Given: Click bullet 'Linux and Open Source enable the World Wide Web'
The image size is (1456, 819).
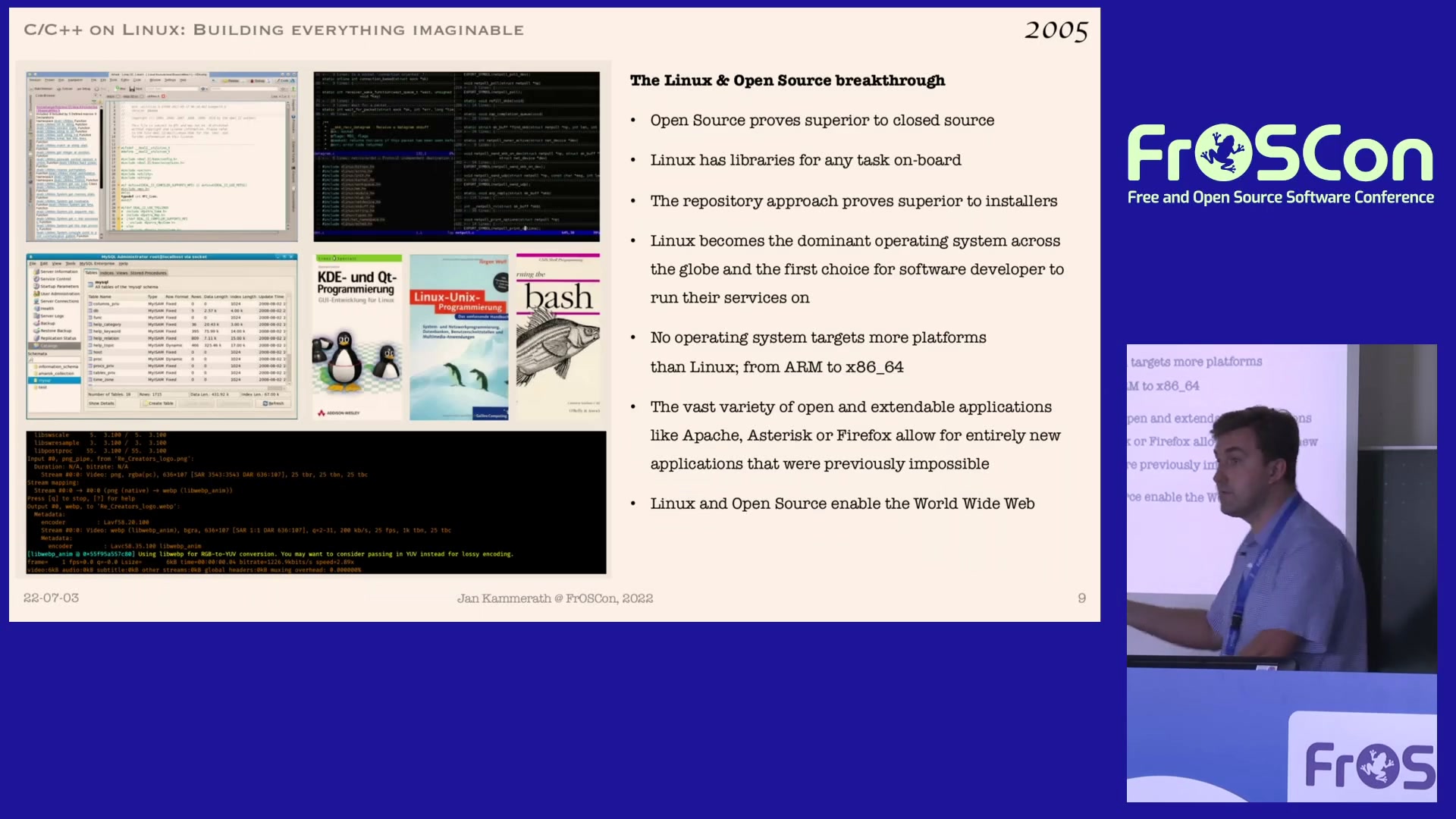Looking at the screenshot, I should click(843, 504).
